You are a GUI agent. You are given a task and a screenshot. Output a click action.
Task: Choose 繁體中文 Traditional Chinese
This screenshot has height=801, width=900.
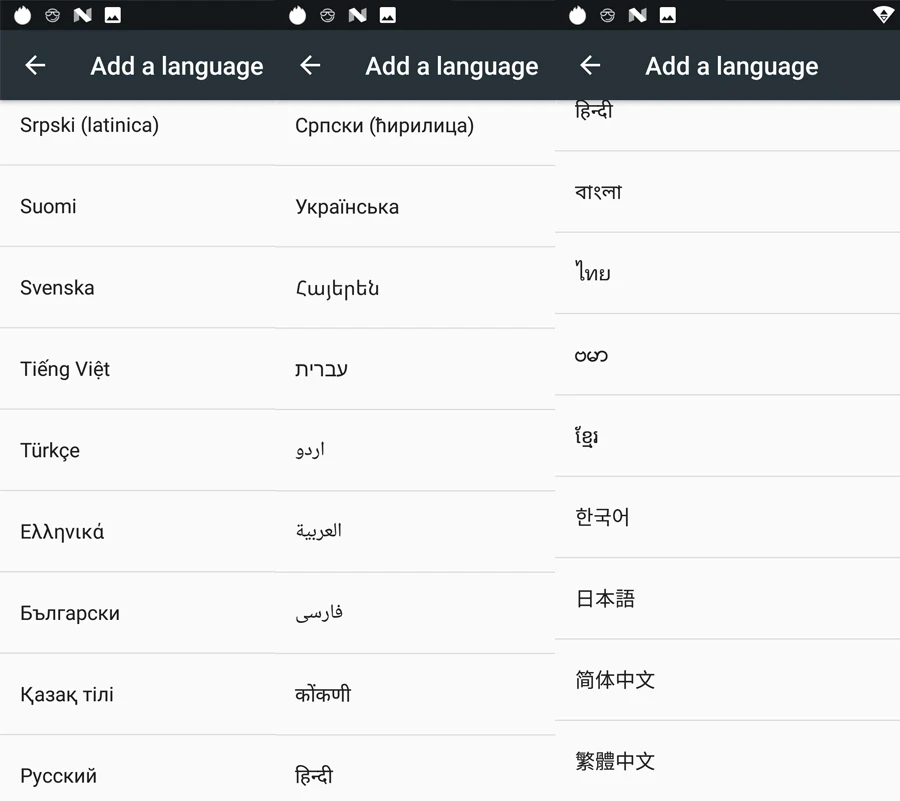[x=727, y=761]
